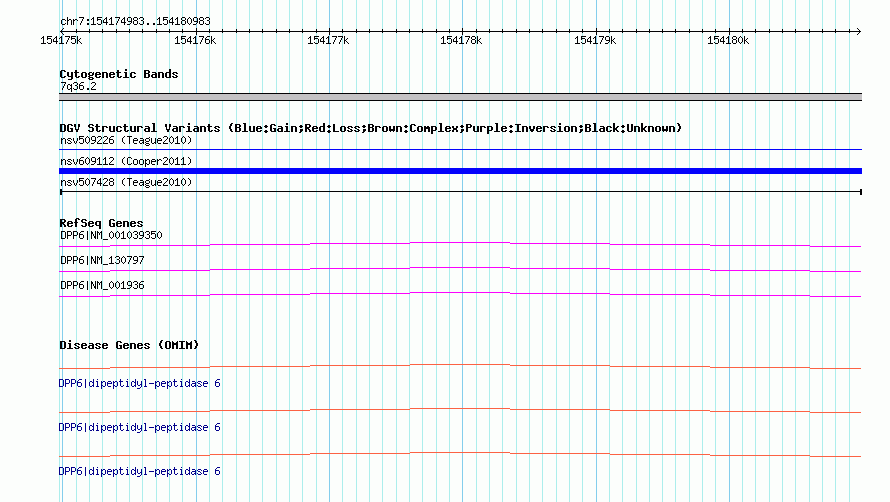Viewport: 890px width, 502px height.
Task: Click the thick blue nsv609112 gain bar
Action: [460, 171]
